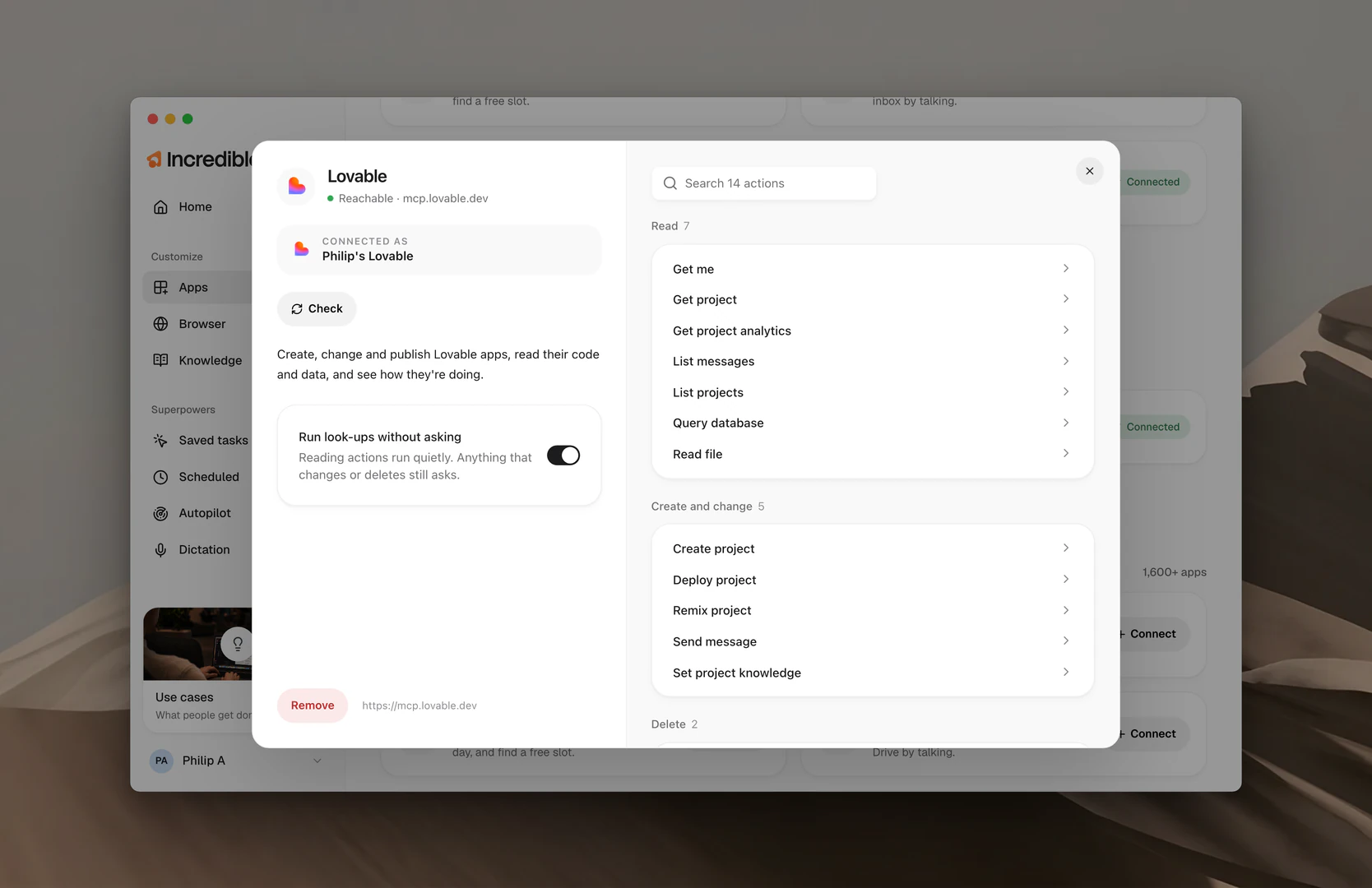Toggle Run look-ups without asking

(x=563, y=456)
